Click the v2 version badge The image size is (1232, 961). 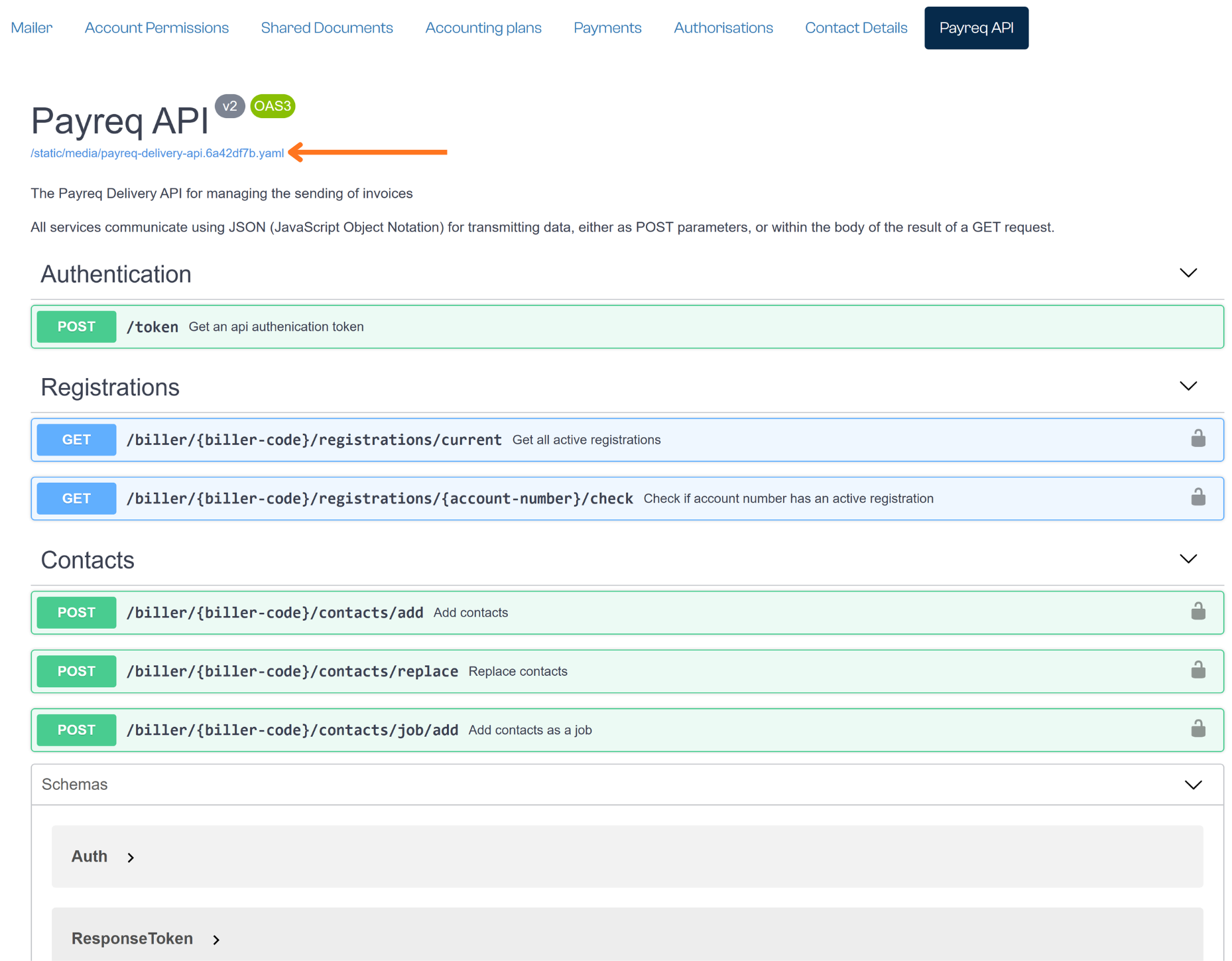tap(229, 106)
